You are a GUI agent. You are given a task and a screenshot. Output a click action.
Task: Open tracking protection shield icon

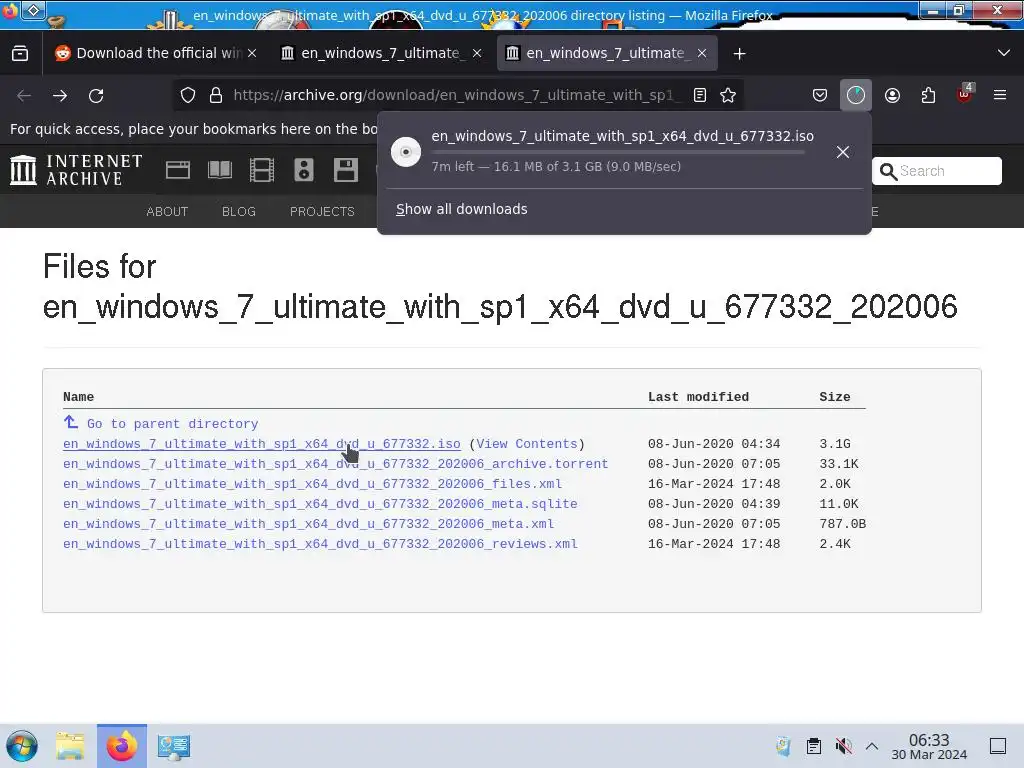pyautogui.click(x=188, y=95)
